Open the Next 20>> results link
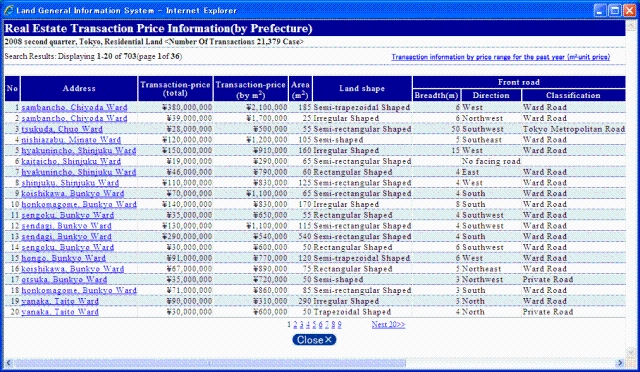Screen dimensions: 640x372 pyautogui.click(x=388, y=325)
